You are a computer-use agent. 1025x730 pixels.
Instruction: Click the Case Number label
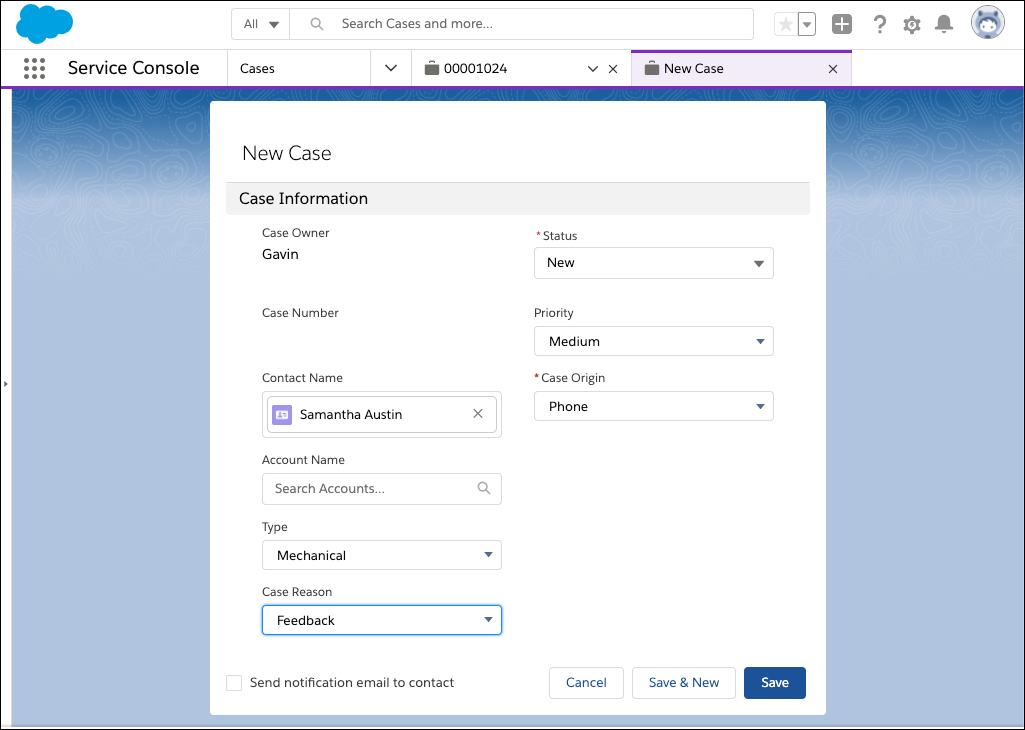(300, 313)
